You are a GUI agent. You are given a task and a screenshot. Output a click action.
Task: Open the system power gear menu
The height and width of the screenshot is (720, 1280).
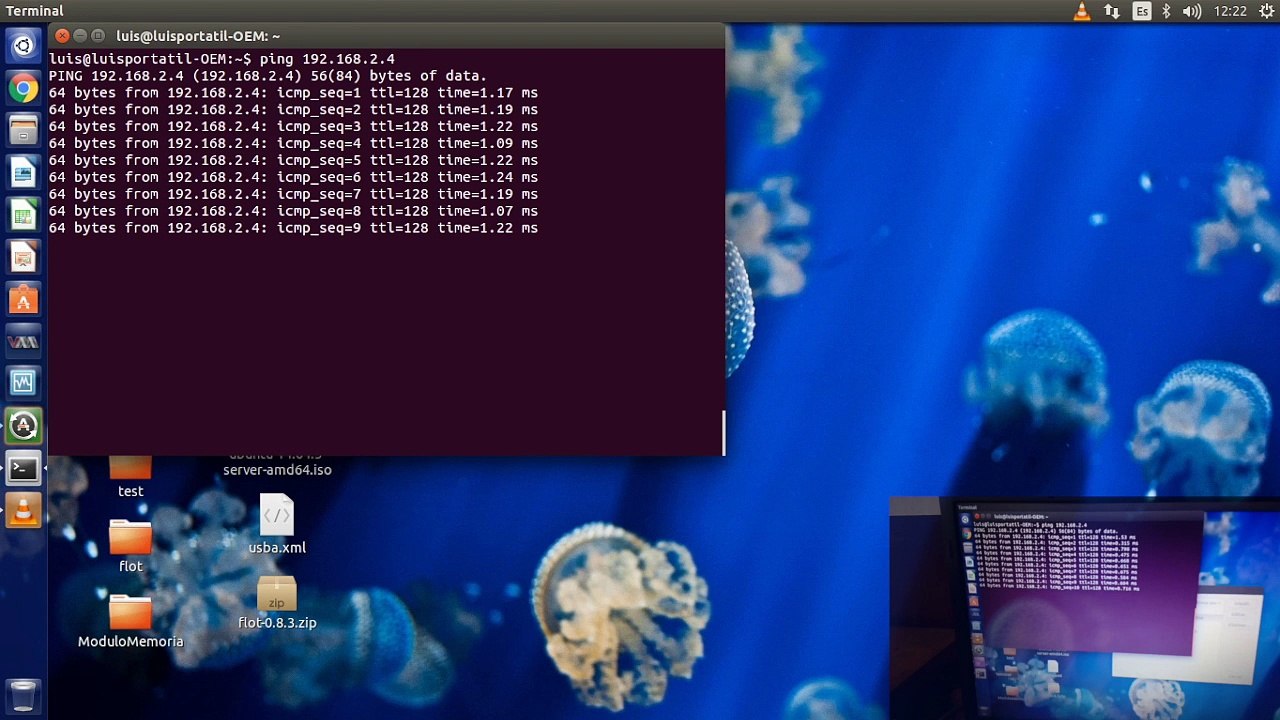pyautogui.click(x=1266, y=11)
